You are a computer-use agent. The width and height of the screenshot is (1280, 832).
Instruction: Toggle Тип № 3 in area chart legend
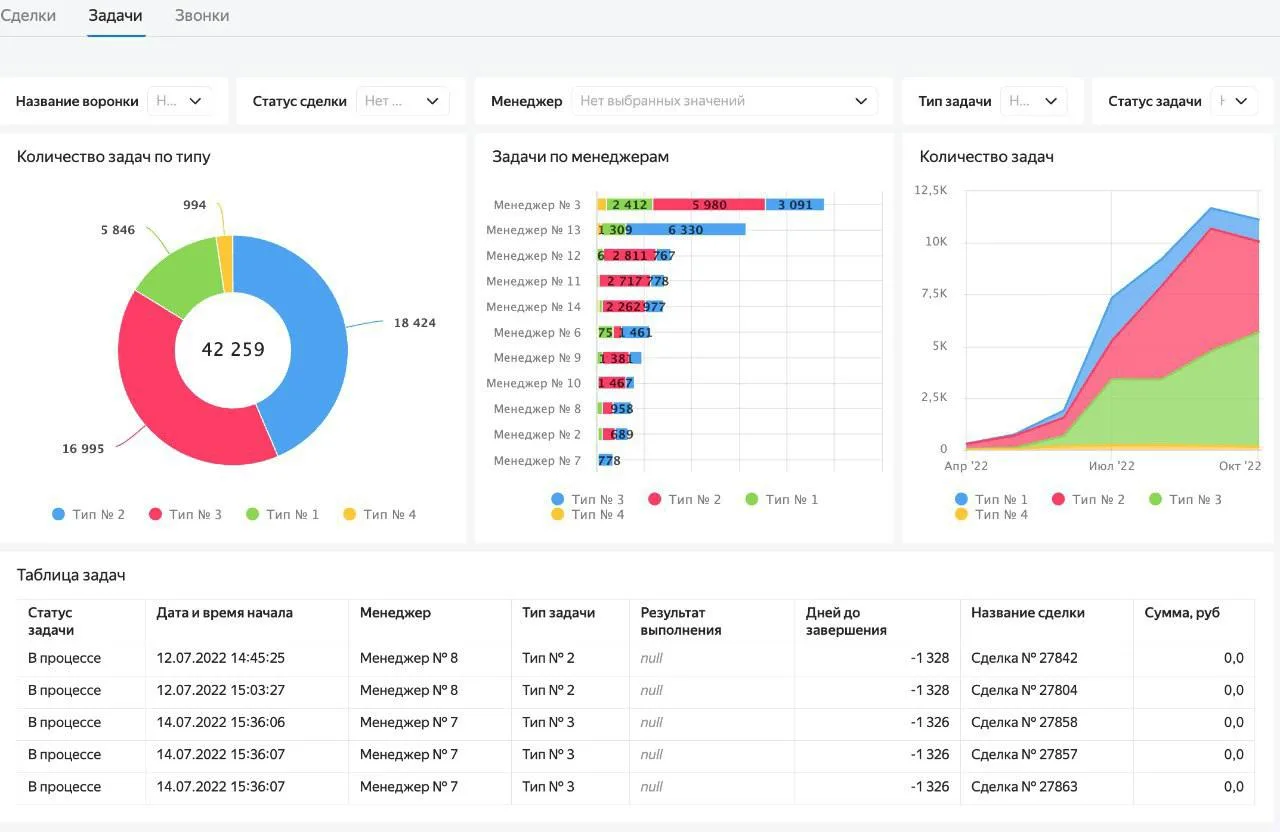(x=1185, y=499)
